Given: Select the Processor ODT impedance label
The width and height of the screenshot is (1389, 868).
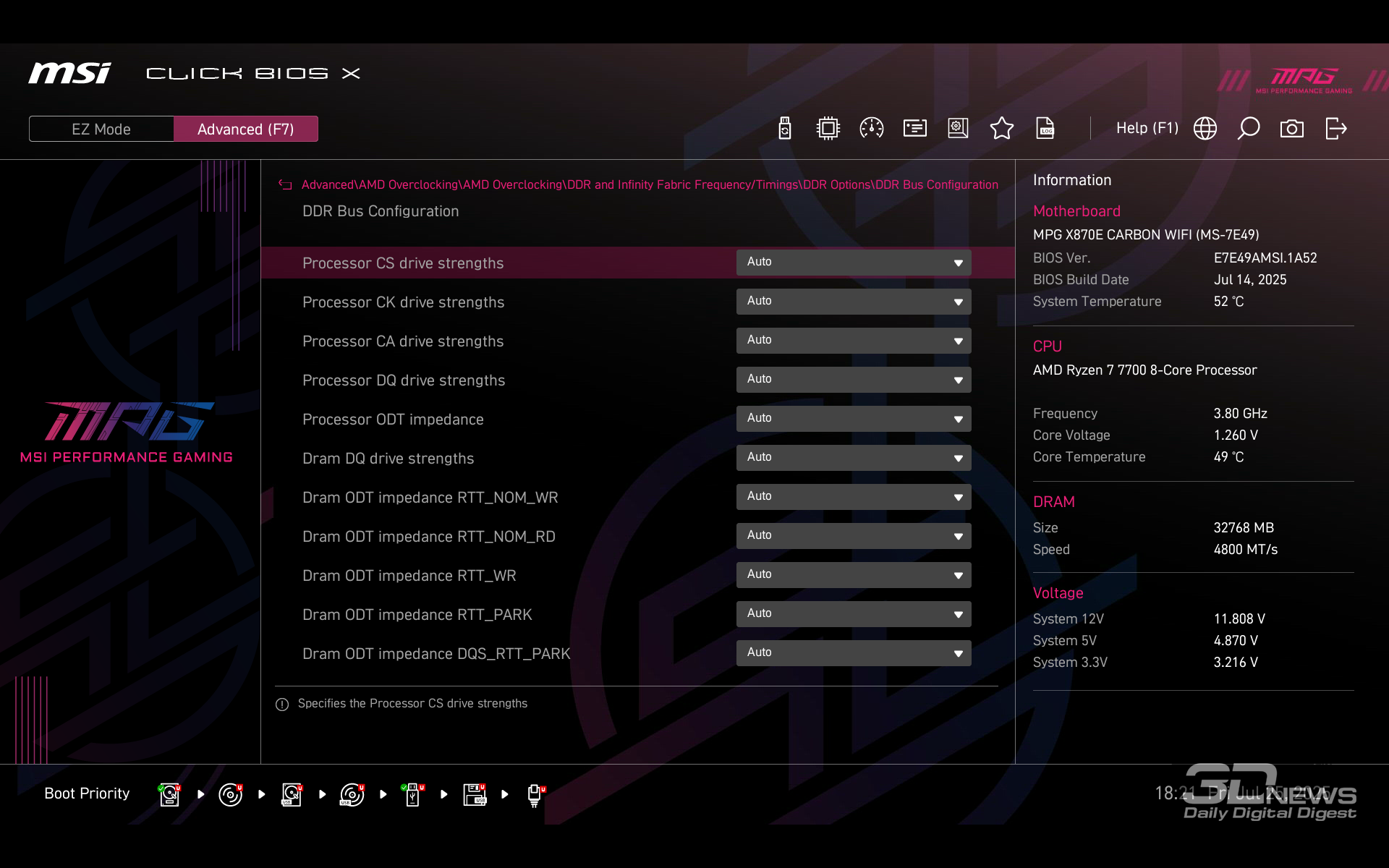Looking at the screenshot, I should tap(393, 420).
